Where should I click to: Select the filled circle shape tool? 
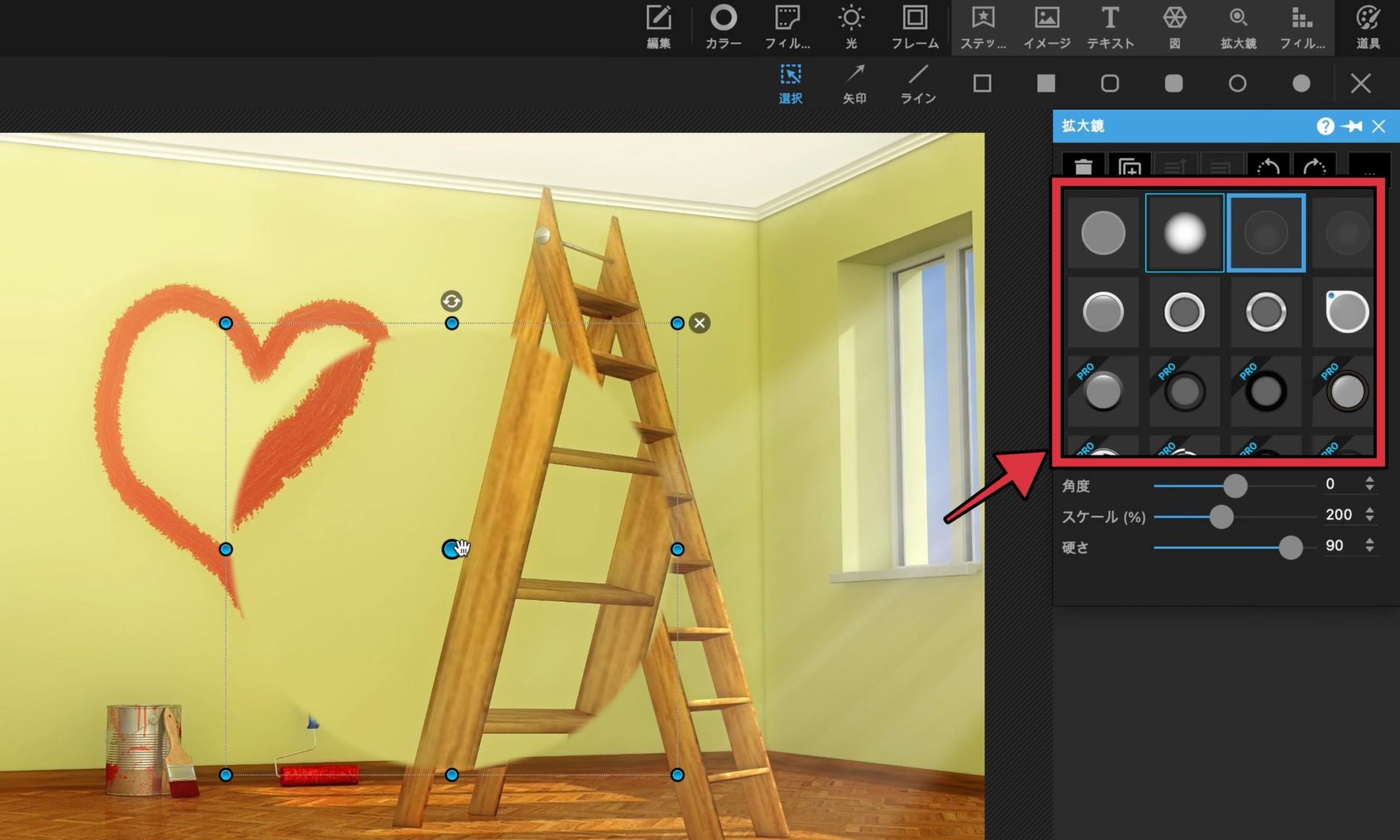[1301, 83]
